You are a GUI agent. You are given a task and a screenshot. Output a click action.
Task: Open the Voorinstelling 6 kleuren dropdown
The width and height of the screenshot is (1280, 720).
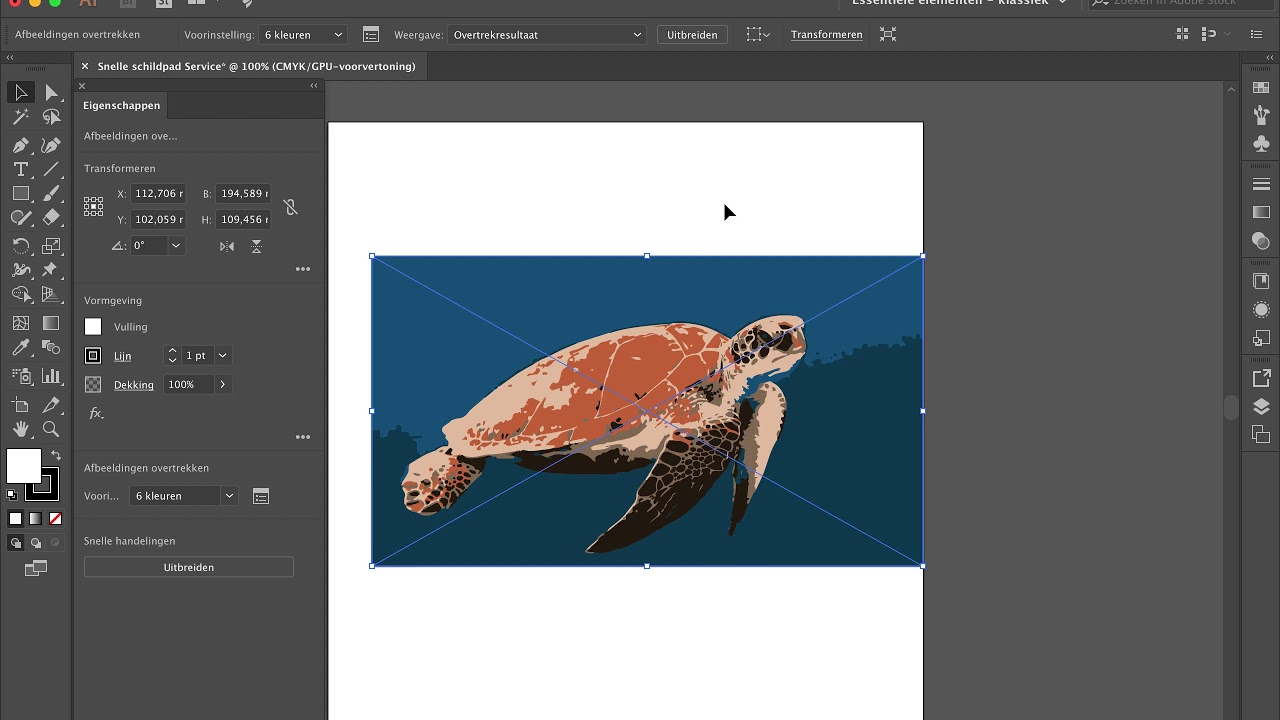(x=303, y=35)
